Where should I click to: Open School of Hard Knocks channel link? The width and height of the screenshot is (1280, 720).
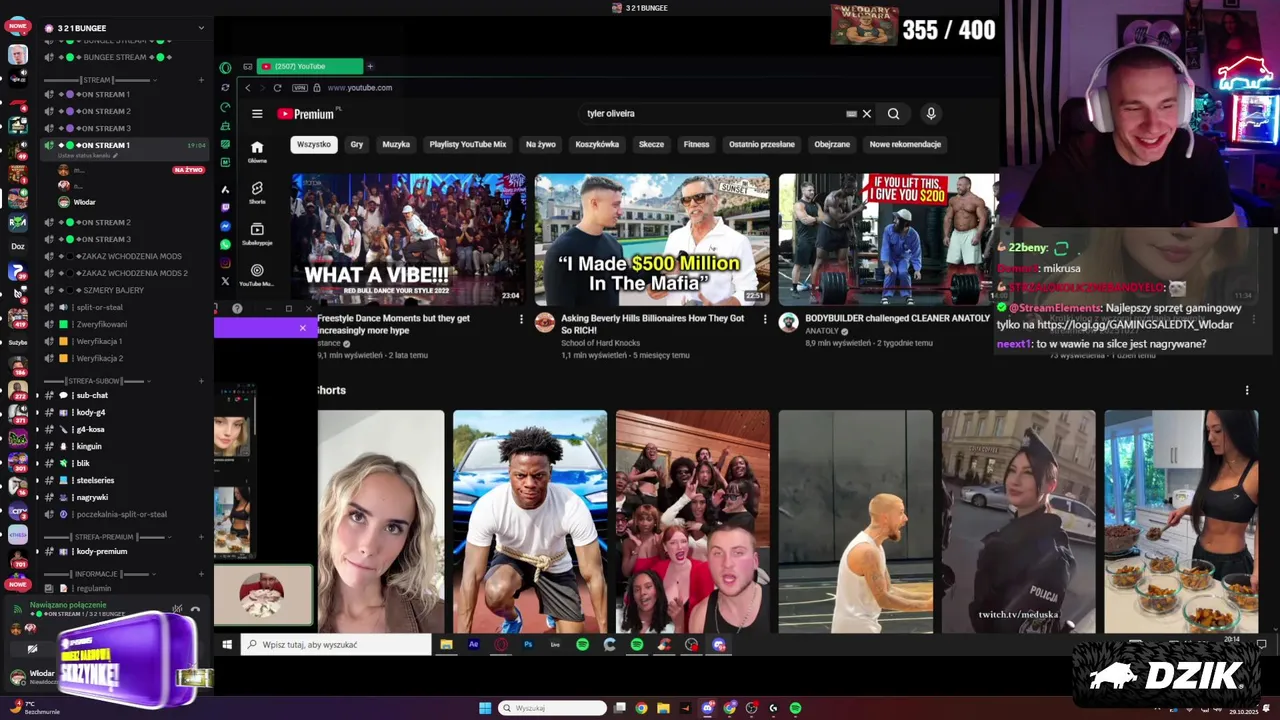click(x=600, y=343)
